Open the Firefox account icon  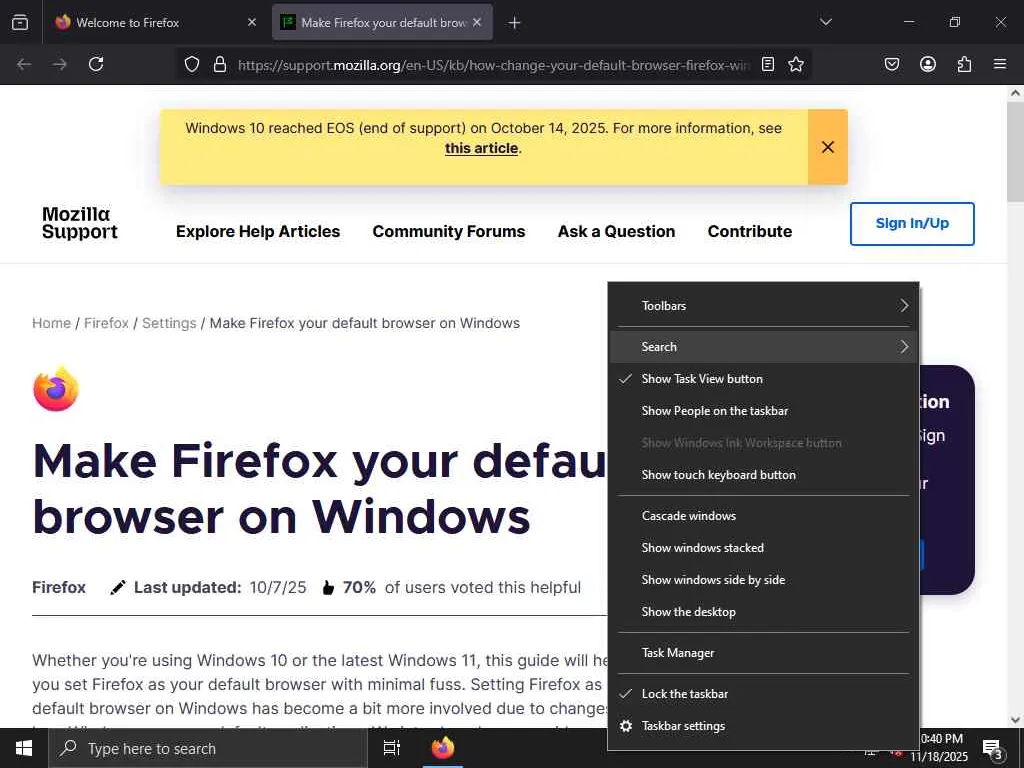point(927,64)
